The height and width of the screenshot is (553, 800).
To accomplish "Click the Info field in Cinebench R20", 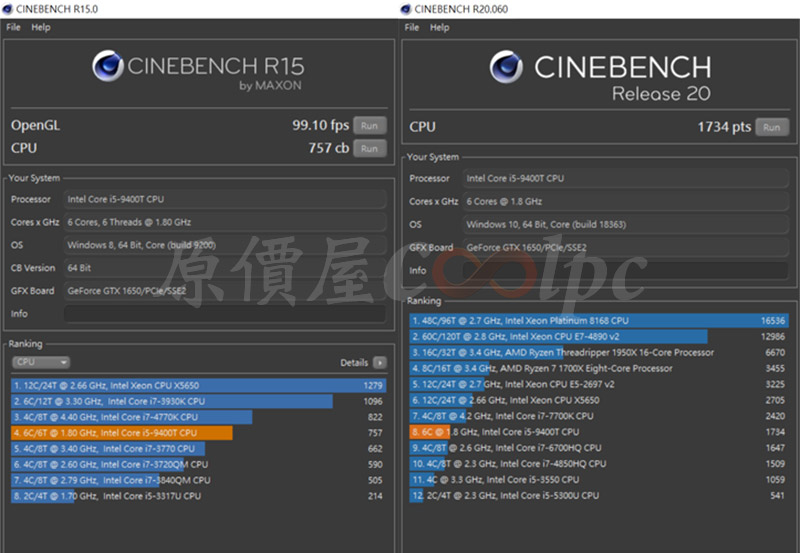I will click(x=626, y=270).
